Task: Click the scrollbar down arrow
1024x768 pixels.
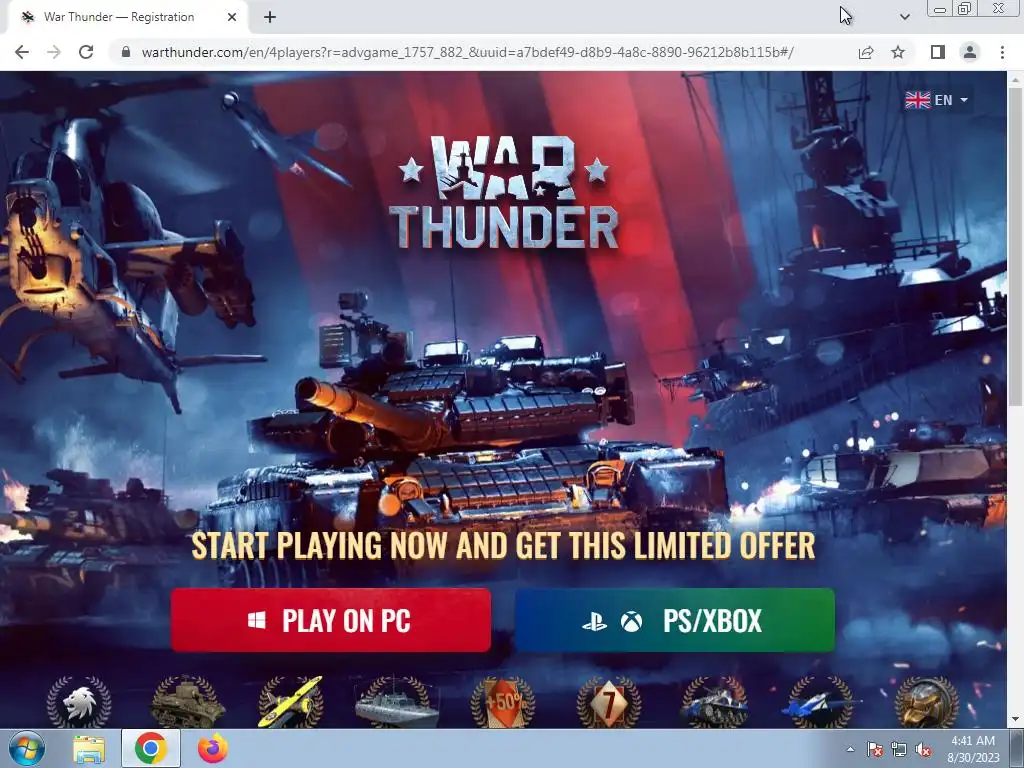Action: (1015, 720)
